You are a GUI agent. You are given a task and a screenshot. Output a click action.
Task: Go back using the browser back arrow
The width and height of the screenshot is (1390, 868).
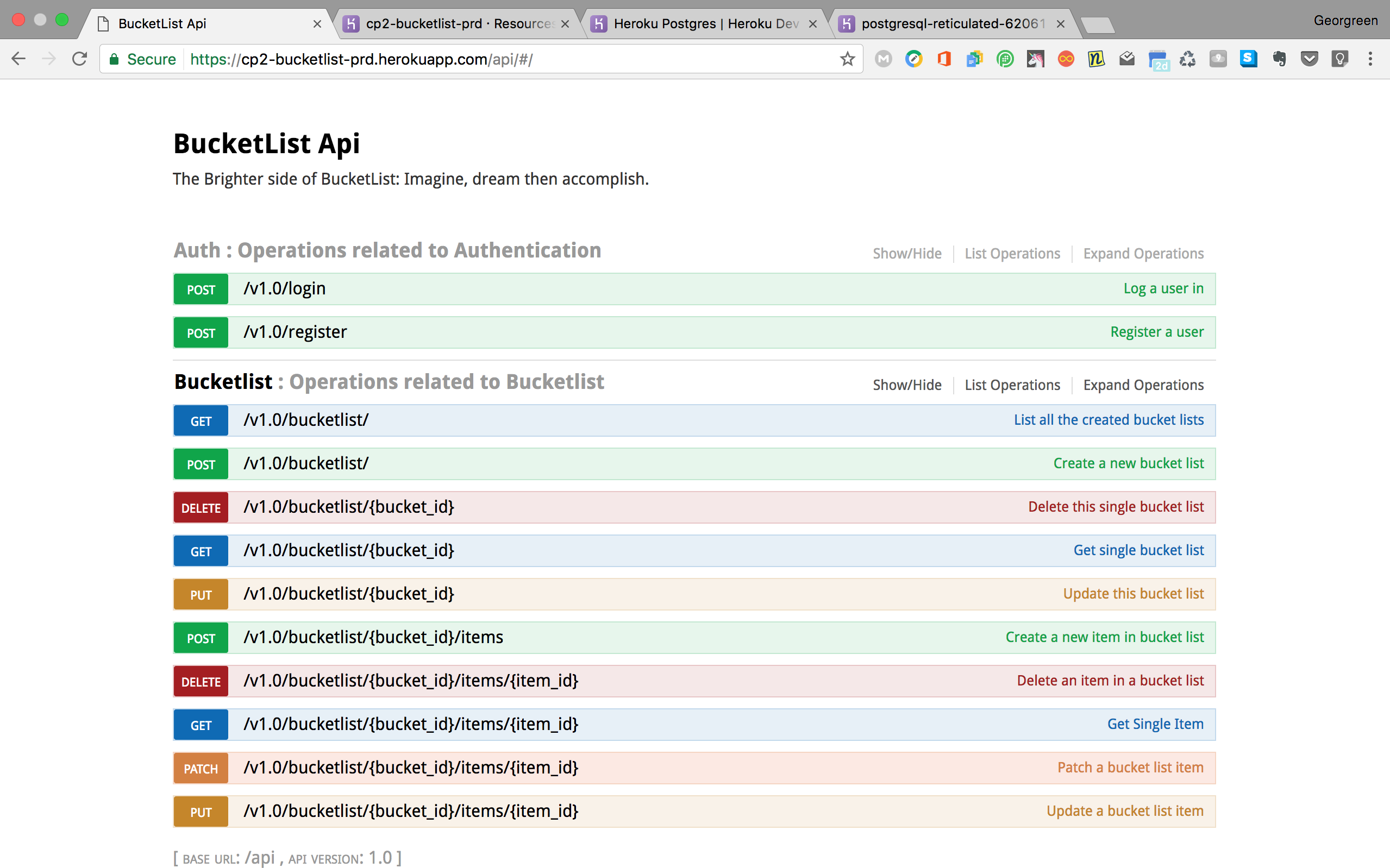tap(19, 59)
